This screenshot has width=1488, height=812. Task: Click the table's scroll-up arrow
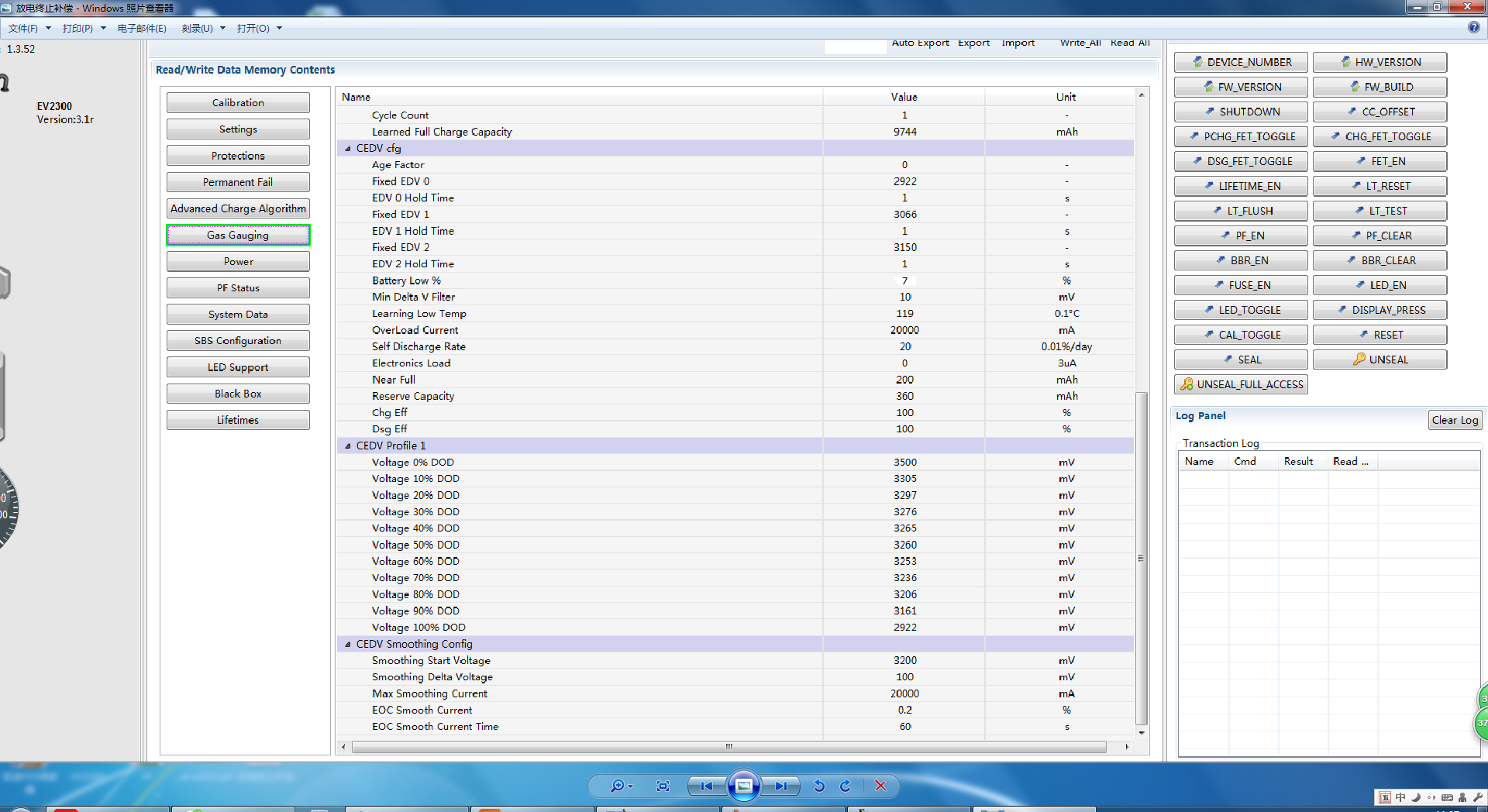(x=1141, y=95)
